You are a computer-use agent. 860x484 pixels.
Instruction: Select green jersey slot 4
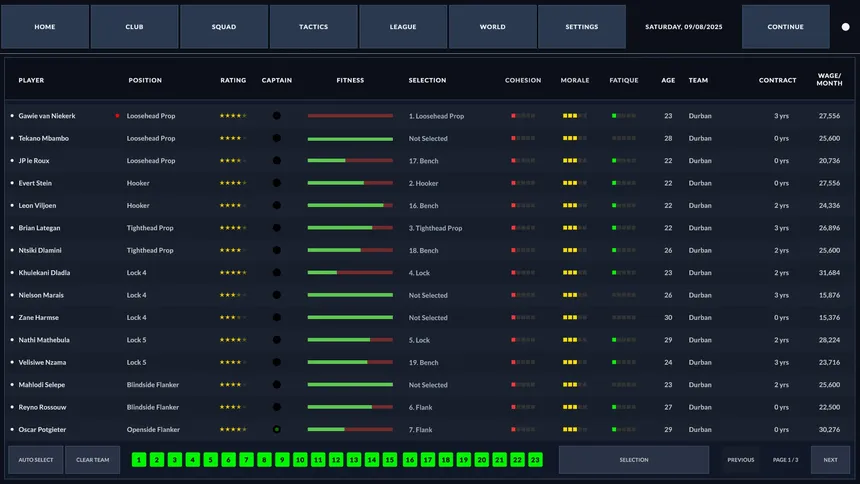tap(193, 460)
